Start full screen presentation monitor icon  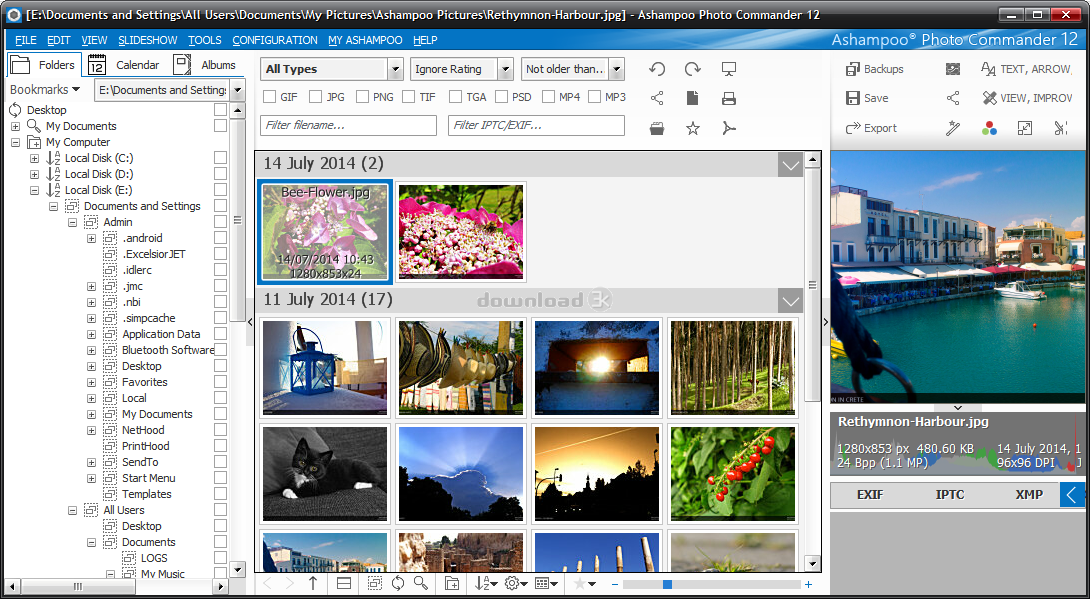click(729, 69)
